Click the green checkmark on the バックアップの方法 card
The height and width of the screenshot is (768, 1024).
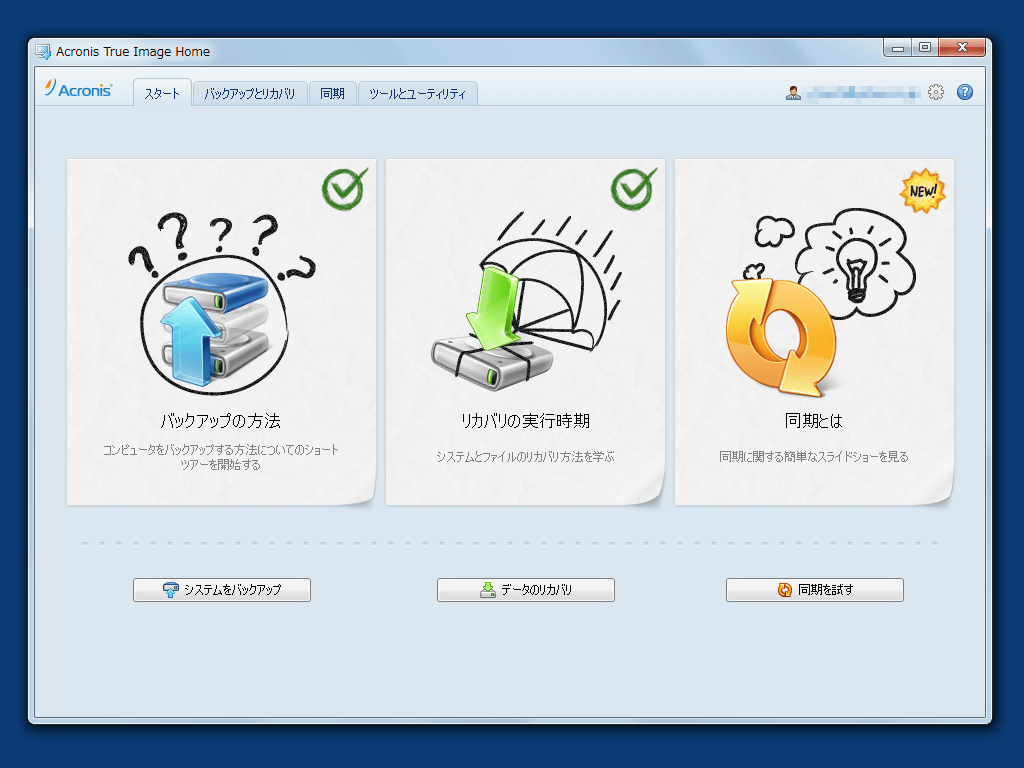344,189
